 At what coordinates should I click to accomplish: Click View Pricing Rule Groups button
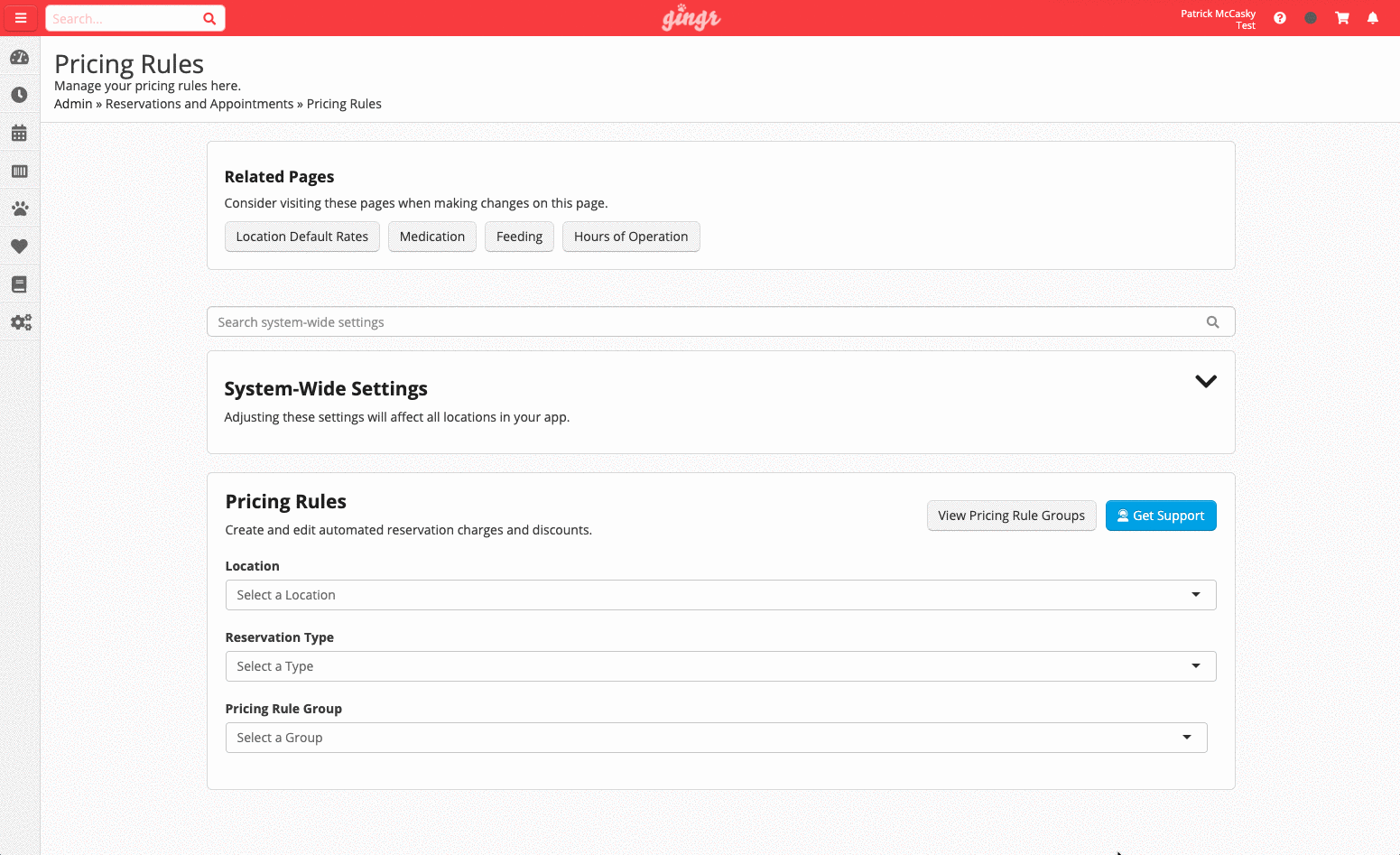coord(1012,516)
